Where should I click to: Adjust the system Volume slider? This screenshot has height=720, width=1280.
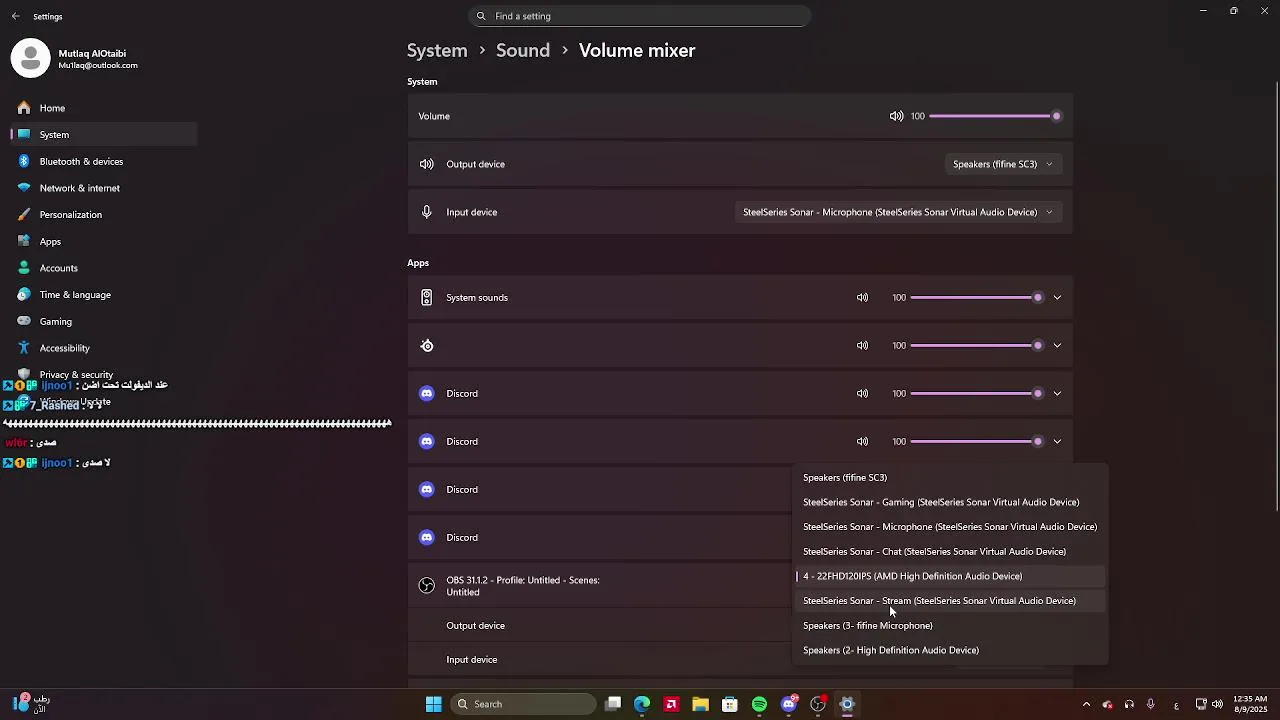click(994, 116)
